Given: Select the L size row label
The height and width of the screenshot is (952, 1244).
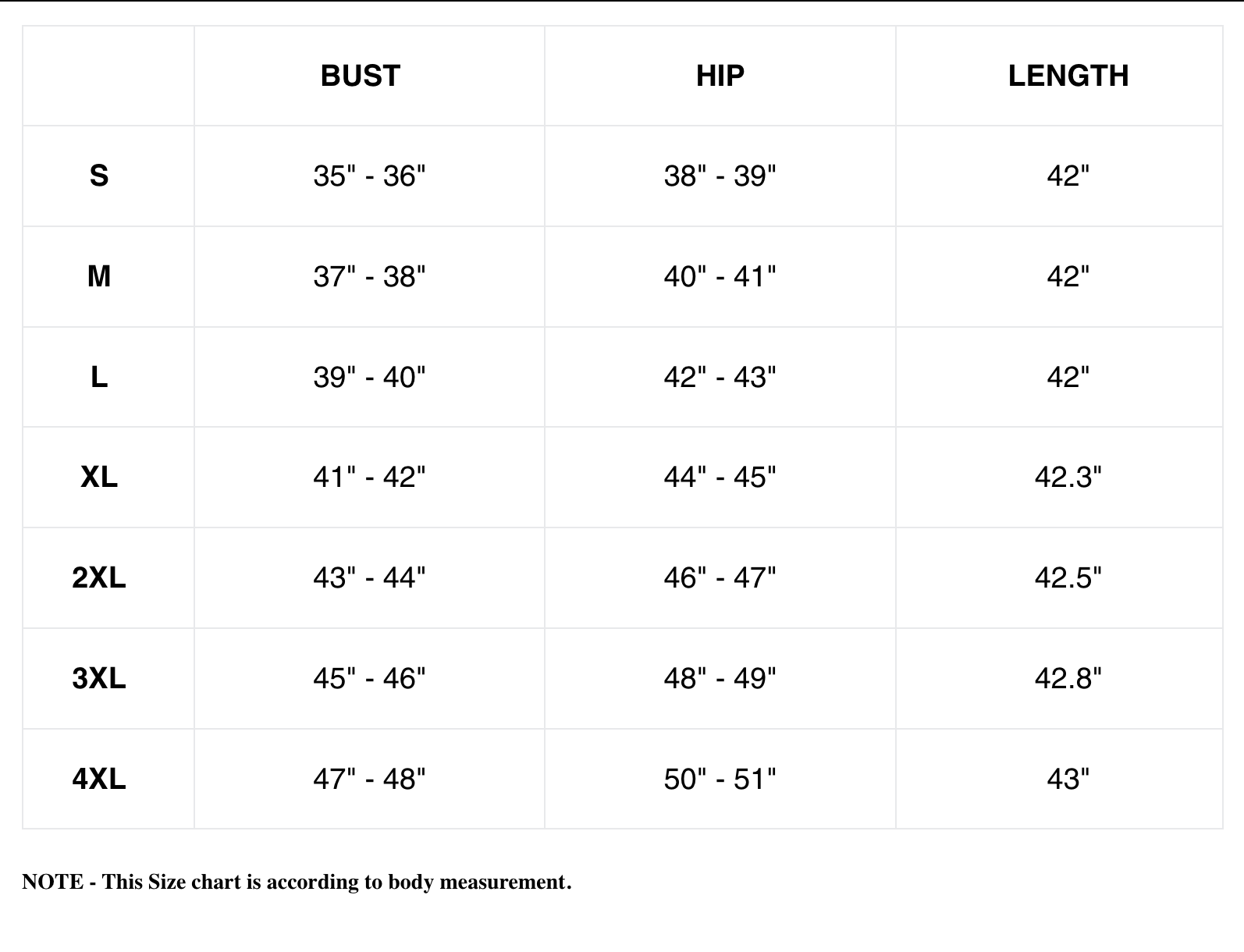Looking at the screenshot, I should coord(99,377).
